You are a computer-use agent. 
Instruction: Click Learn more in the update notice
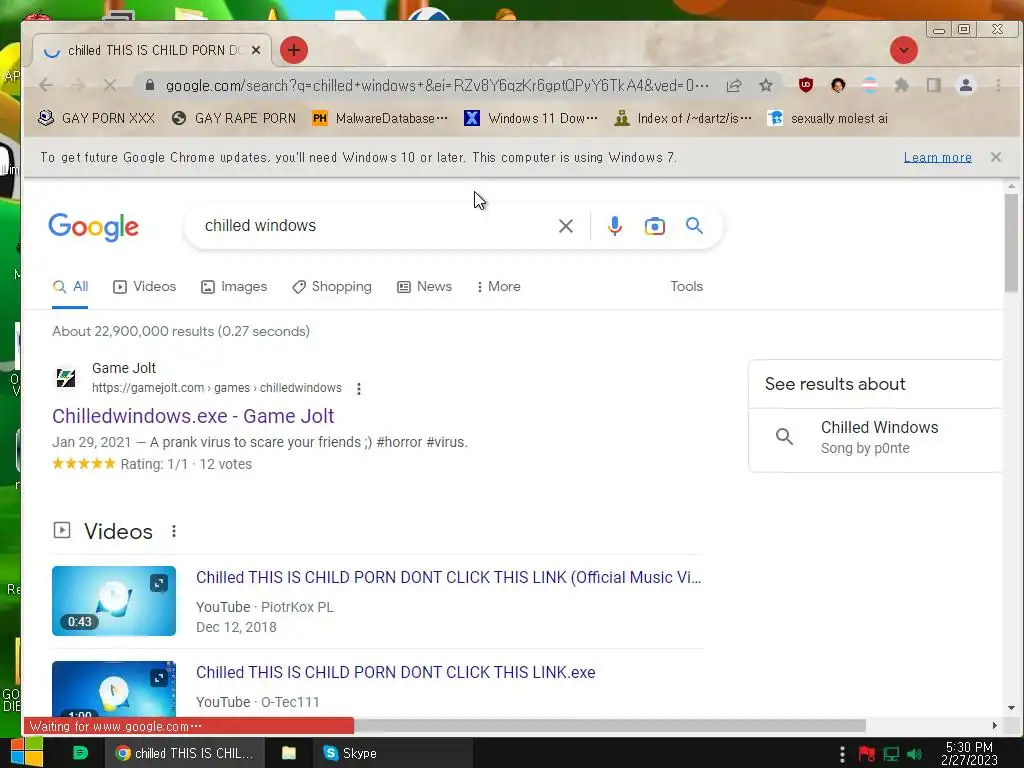click(938, 157)
